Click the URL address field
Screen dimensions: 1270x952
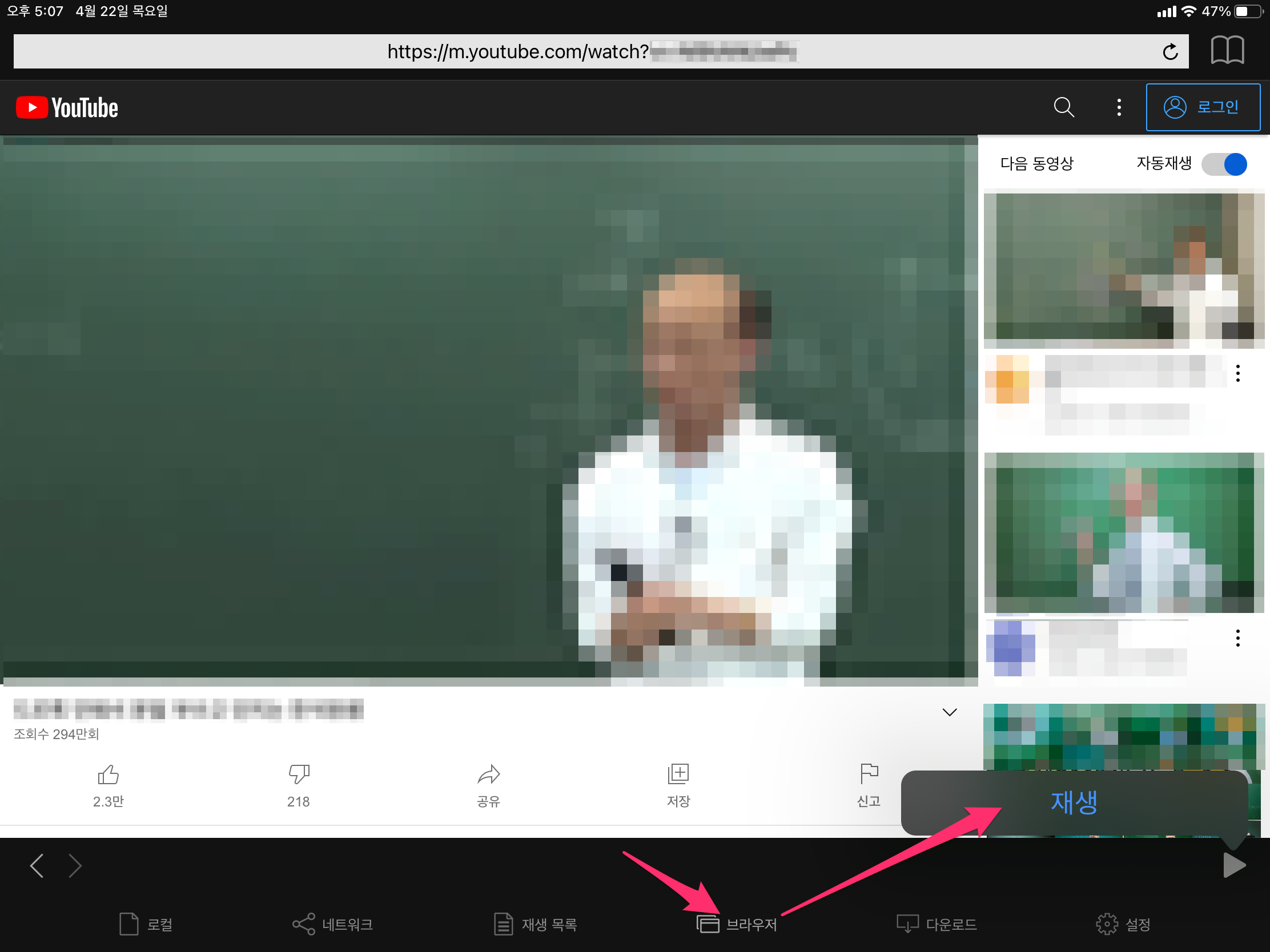click(x=574, y=51)
